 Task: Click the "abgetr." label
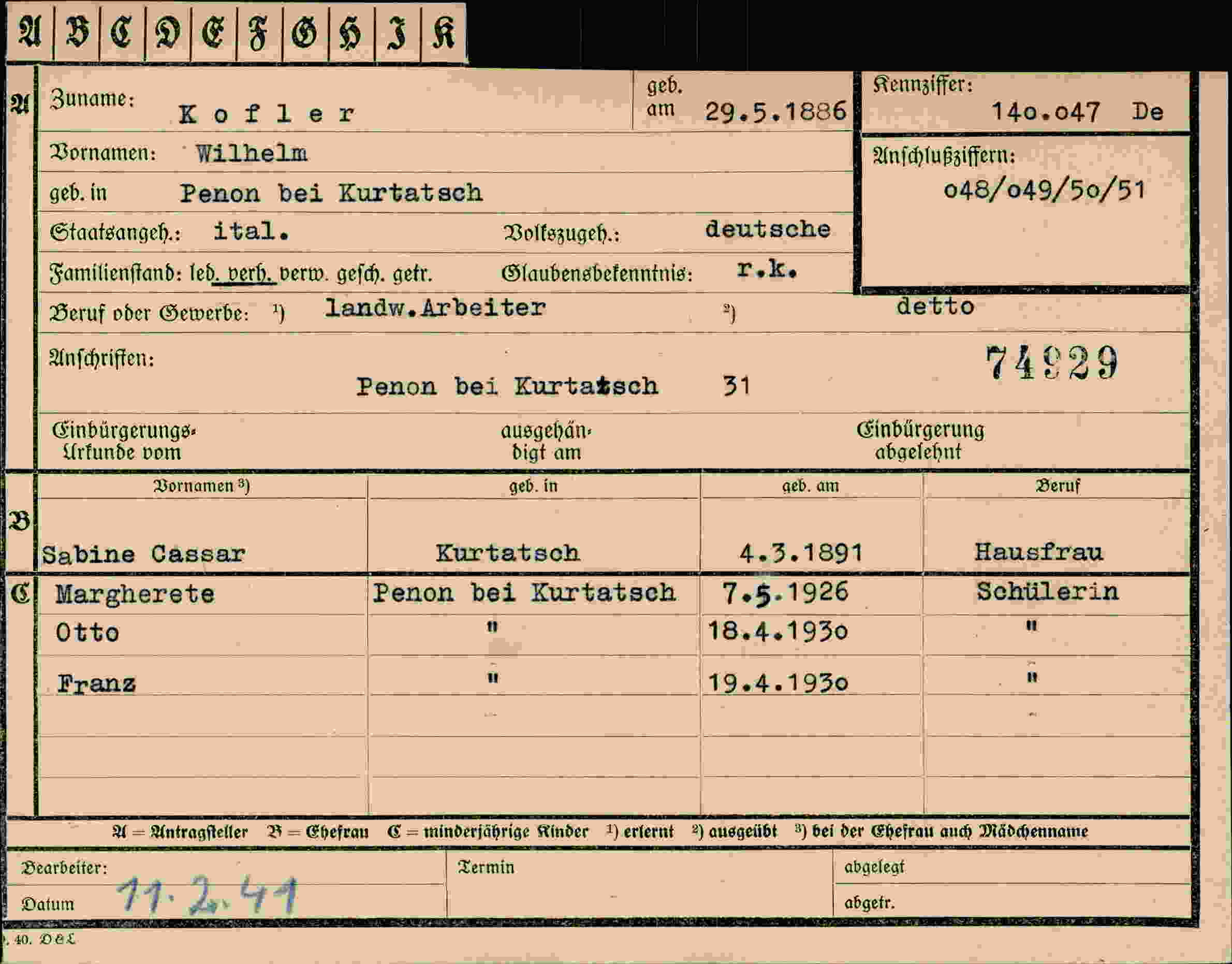pyautogui.click(x=870, y=903)
